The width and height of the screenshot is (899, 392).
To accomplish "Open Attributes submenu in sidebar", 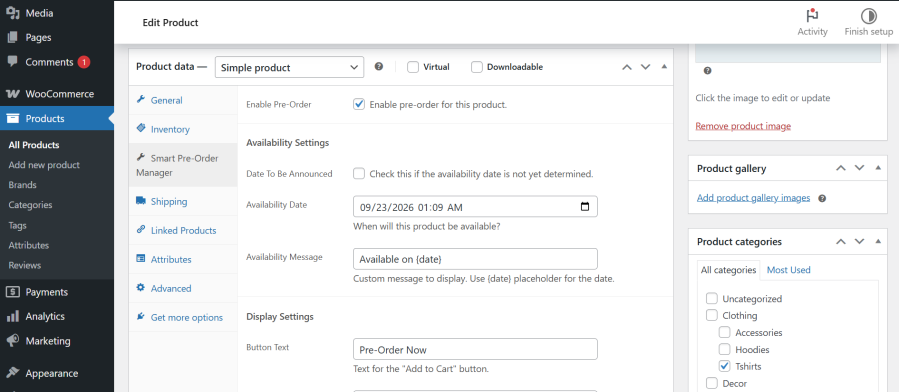I will tap(29, 245).
